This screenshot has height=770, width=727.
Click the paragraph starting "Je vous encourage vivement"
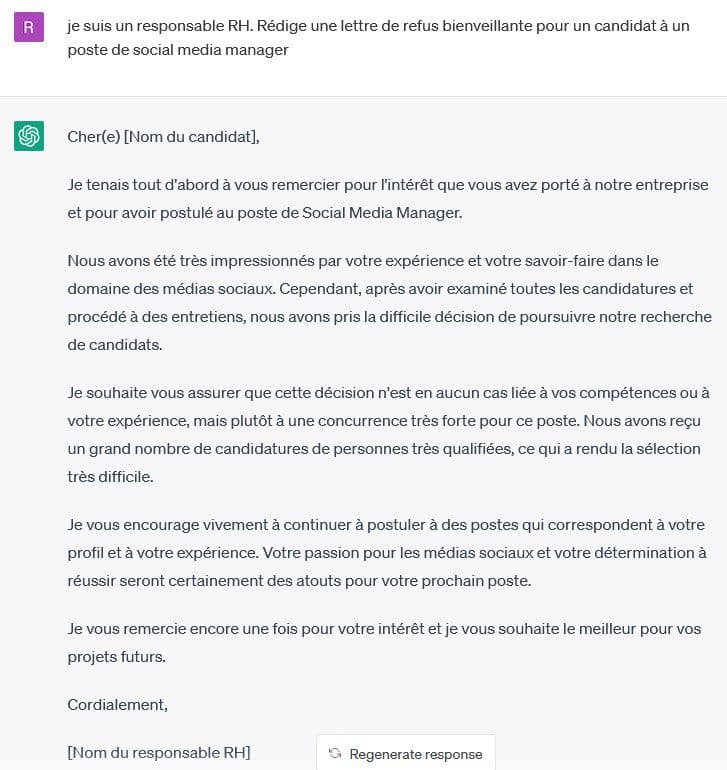[386, 552]
